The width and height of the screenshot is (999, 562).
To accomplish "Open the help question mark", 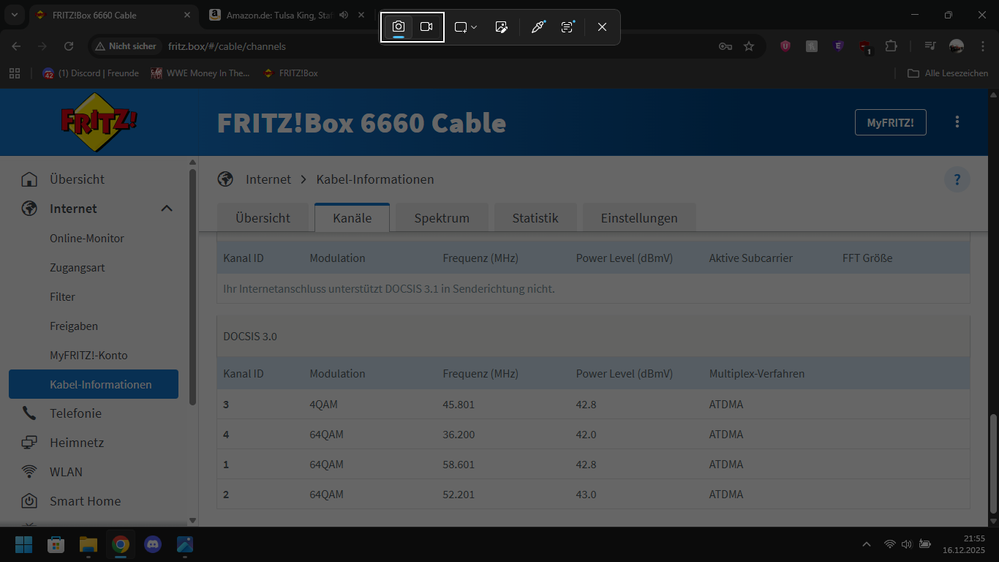I will tap(957, 180).
